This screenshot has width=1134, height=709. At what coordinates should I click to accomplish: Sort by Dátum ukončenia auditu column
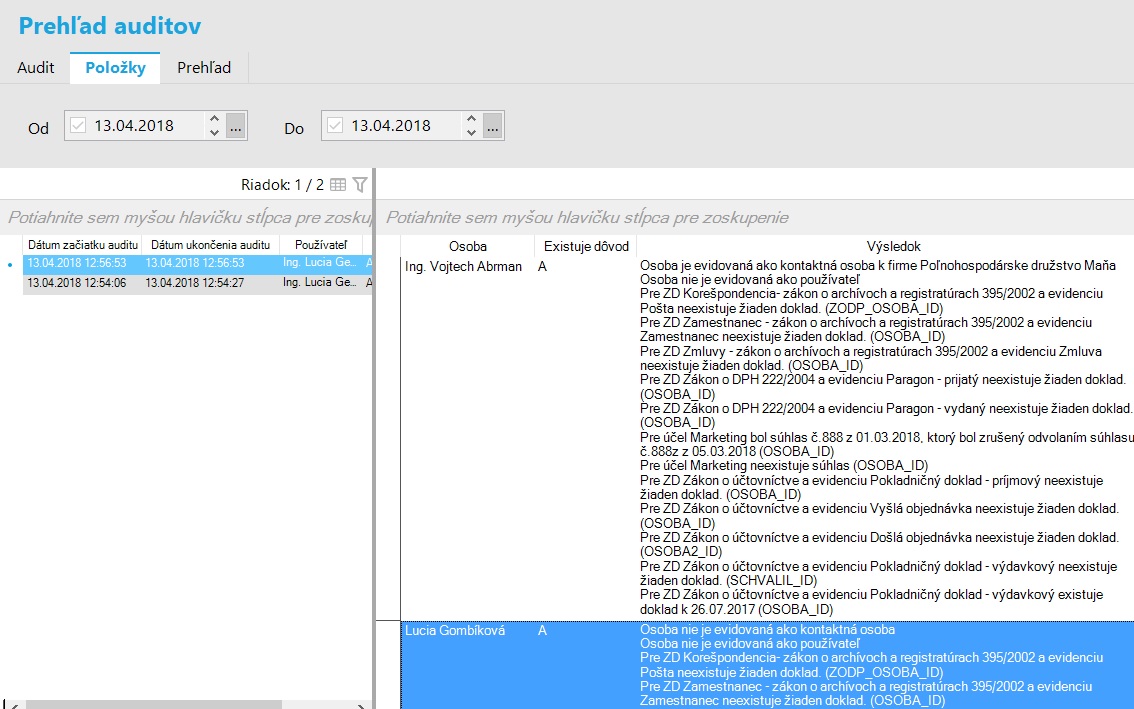210,245
